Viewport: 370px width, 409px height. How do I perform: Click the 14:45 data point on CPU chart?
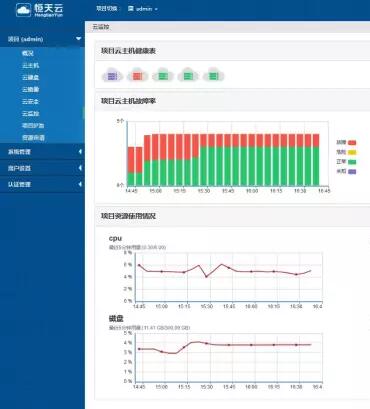139,265
